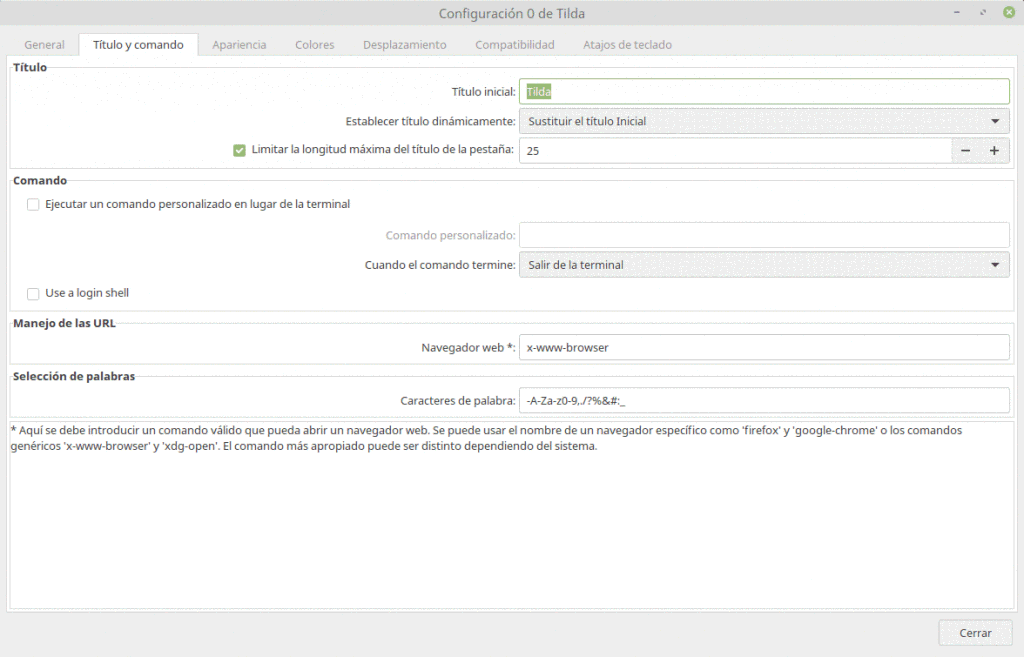The image size is (1024, 657).
Task: Go back to the General tab
Action: 44,44
